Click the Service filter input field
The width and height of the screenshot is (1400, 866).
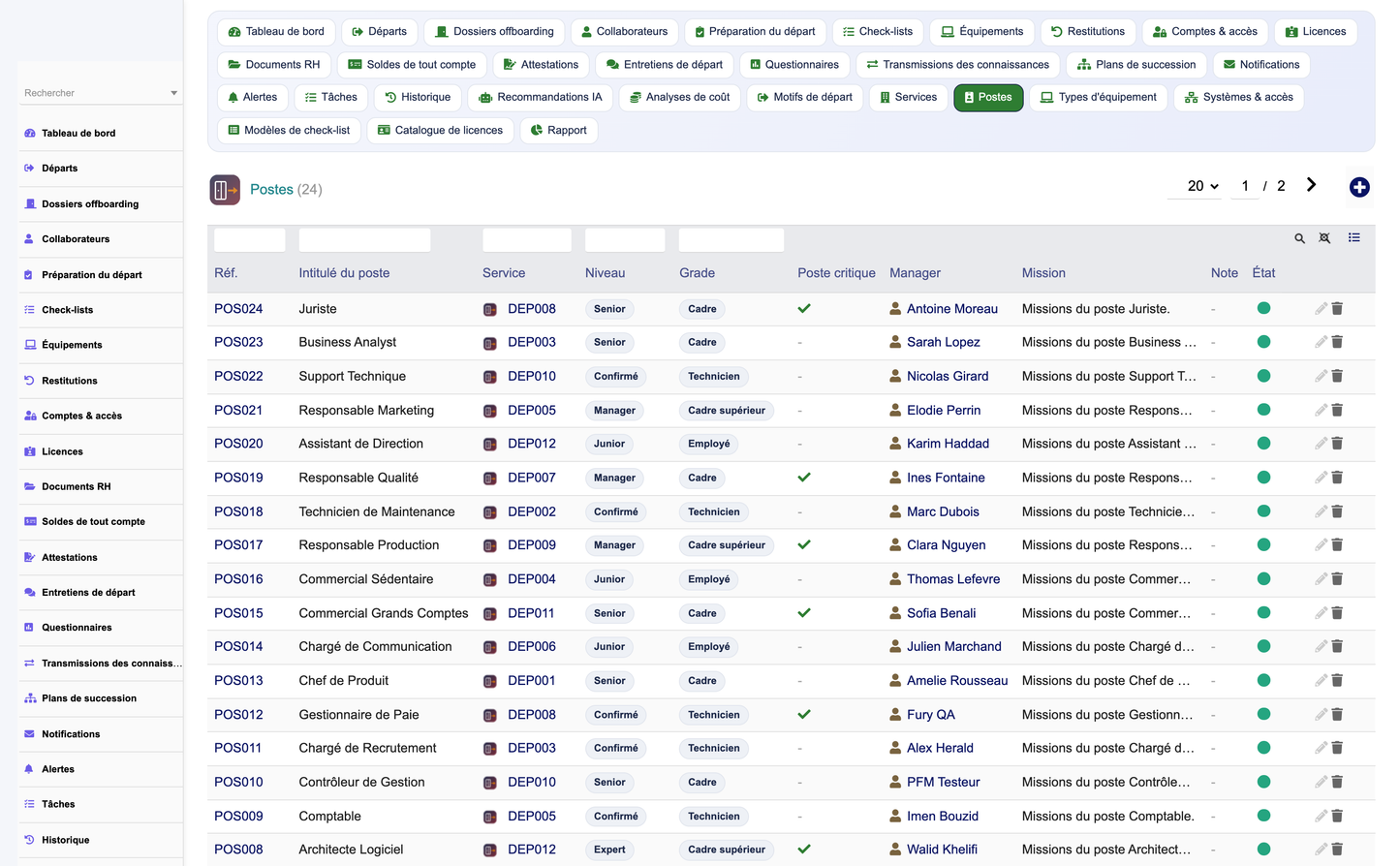(x=527, y=240)
